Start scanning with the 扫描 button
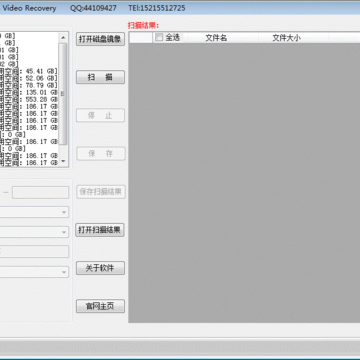 point(100,77)
